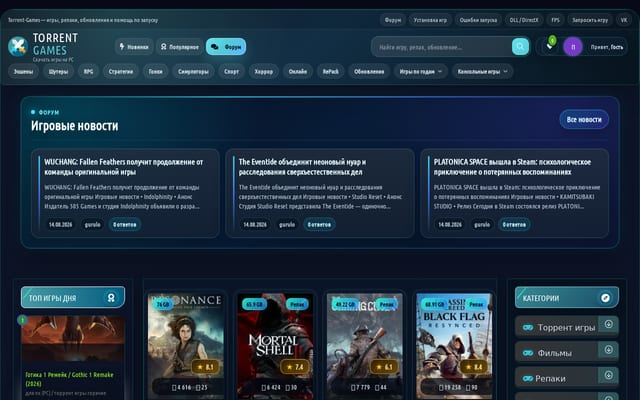Open the Популярное tab
Screen dimensions: 640x400
tap(180, 47)
